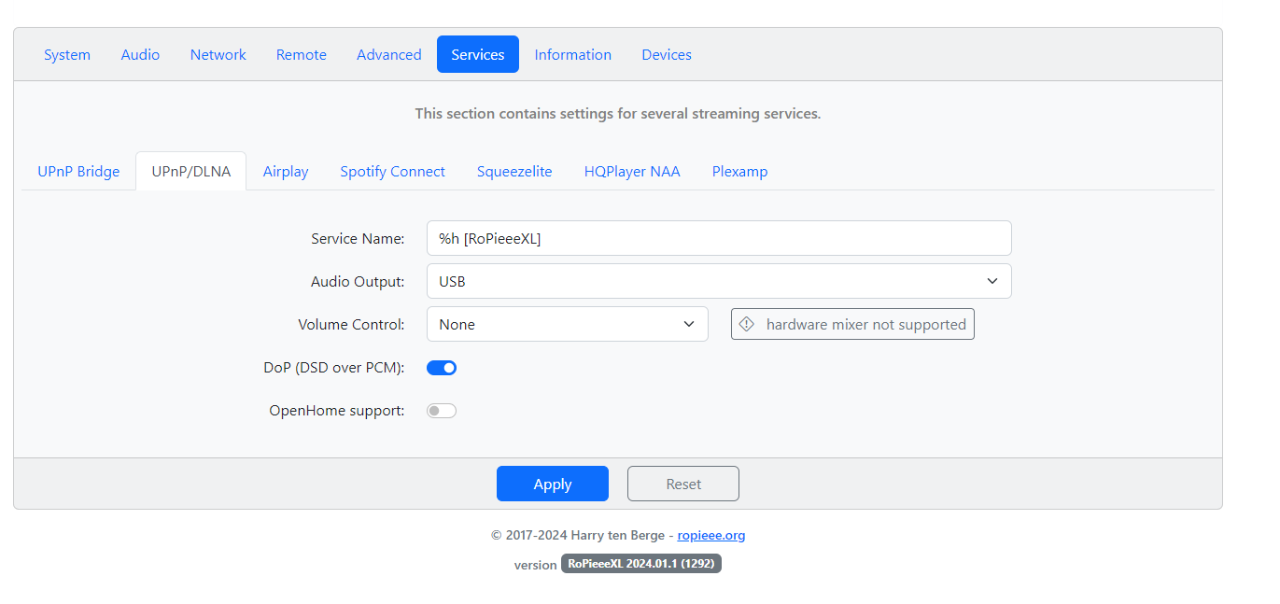Open the HQPlayer NAA sub-tab

632,171
